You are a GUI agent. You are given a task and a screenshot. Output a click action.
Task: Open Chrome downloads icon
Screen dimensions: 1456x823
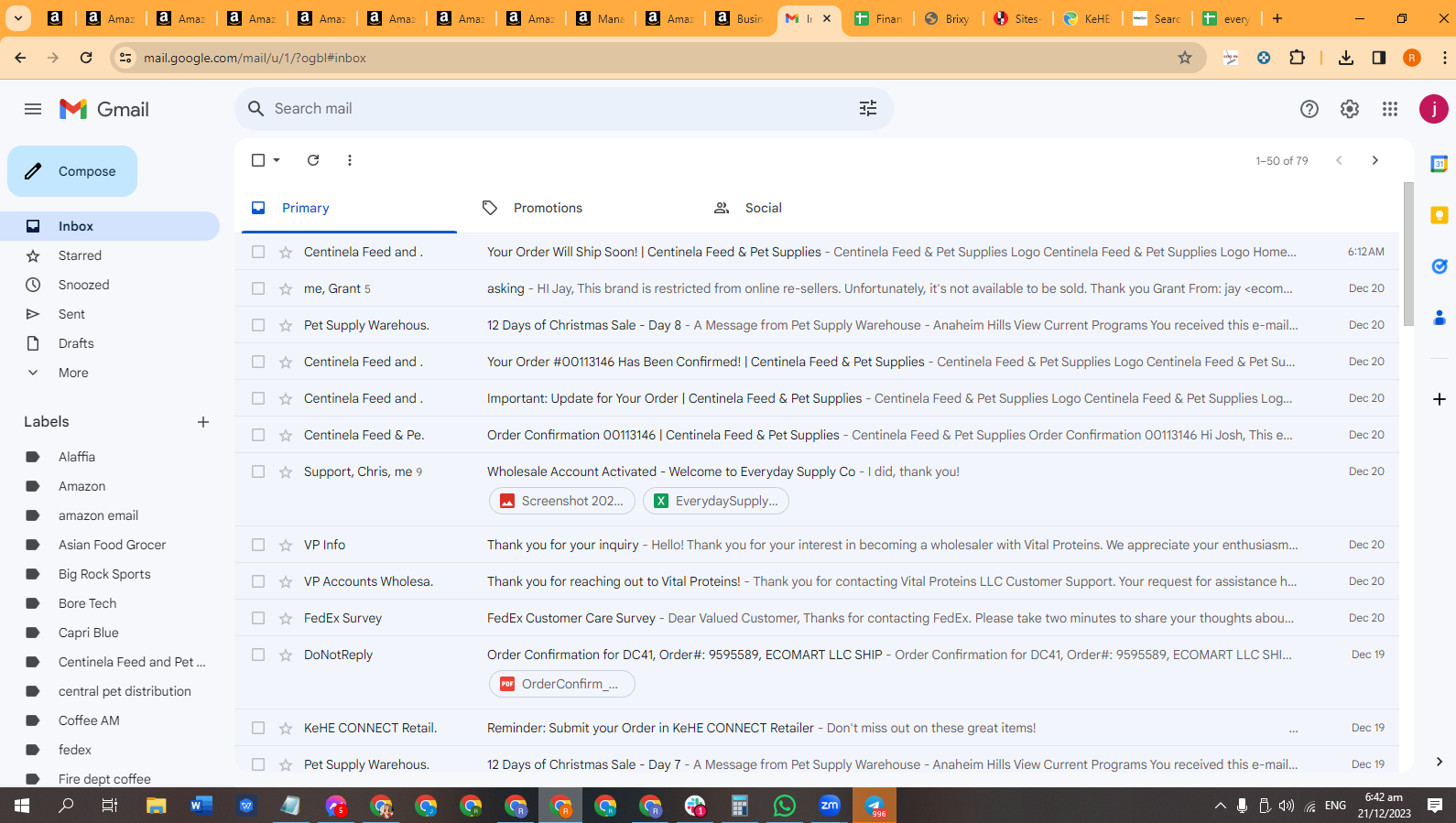click(x=1346, y=58)
